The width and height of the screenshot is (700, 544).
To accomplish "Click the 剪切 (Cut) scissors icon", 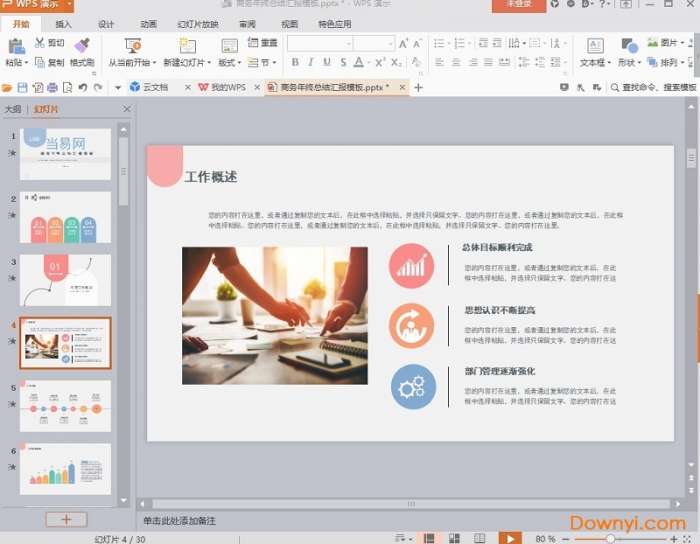I will [x=39, y=44].
